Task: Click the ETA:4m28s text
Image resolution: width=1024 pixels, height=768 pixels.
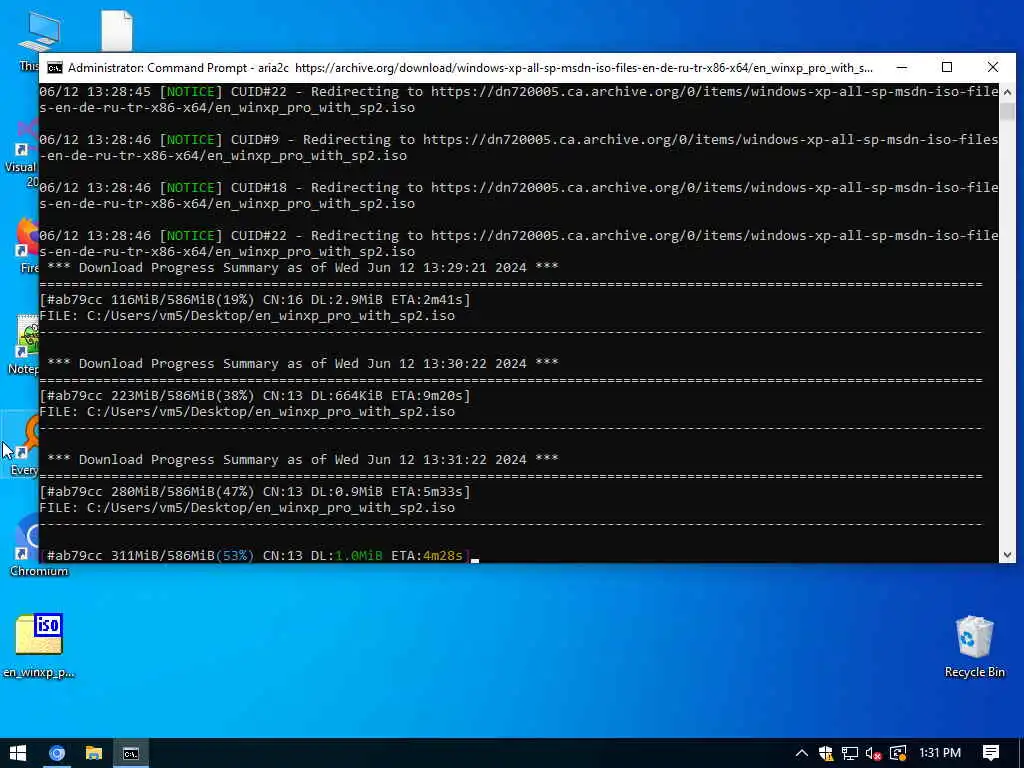Action: (x=427, y=556)
